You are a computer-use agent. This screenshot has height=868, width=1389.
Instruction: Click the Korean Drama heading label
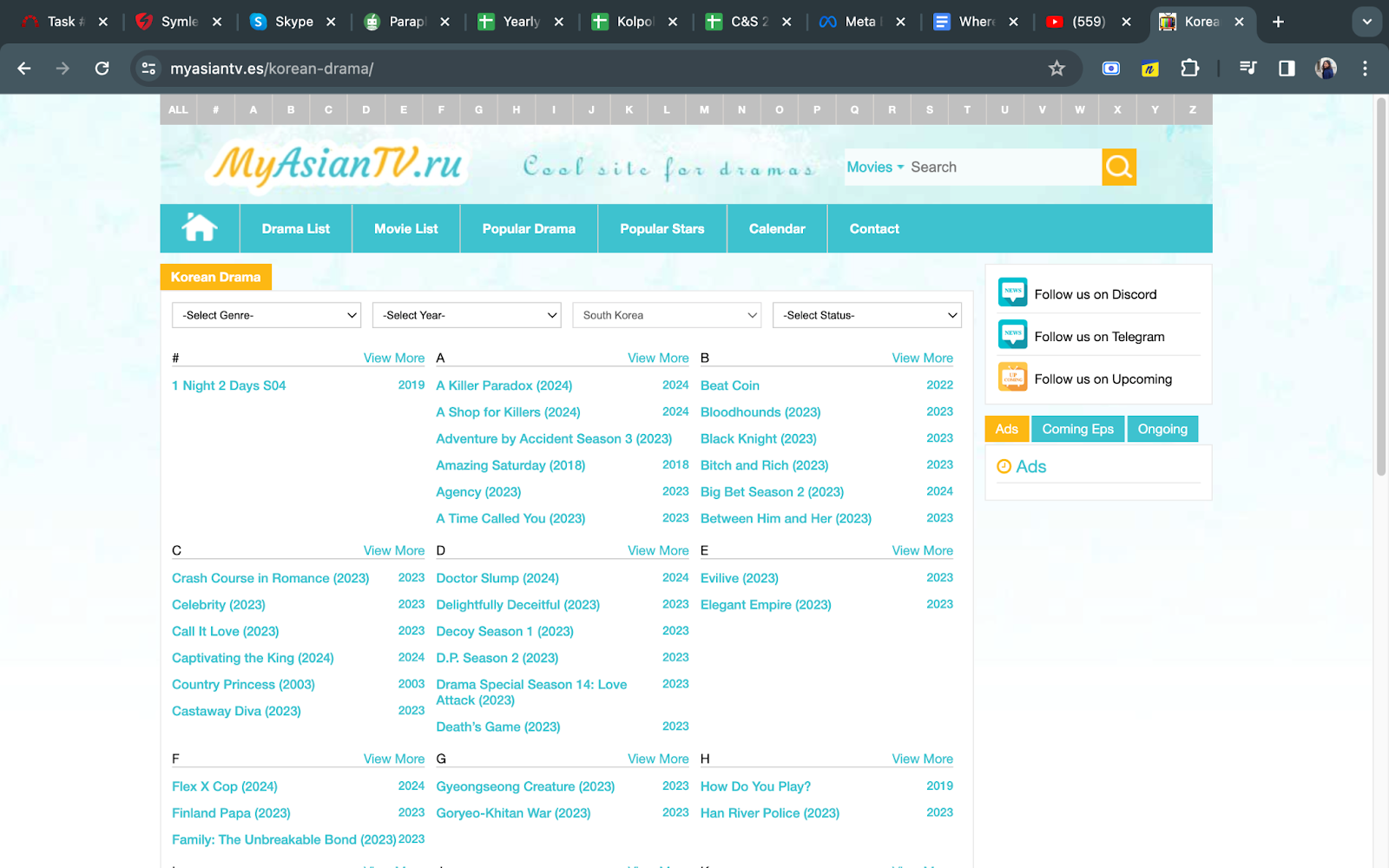(215, 277)
